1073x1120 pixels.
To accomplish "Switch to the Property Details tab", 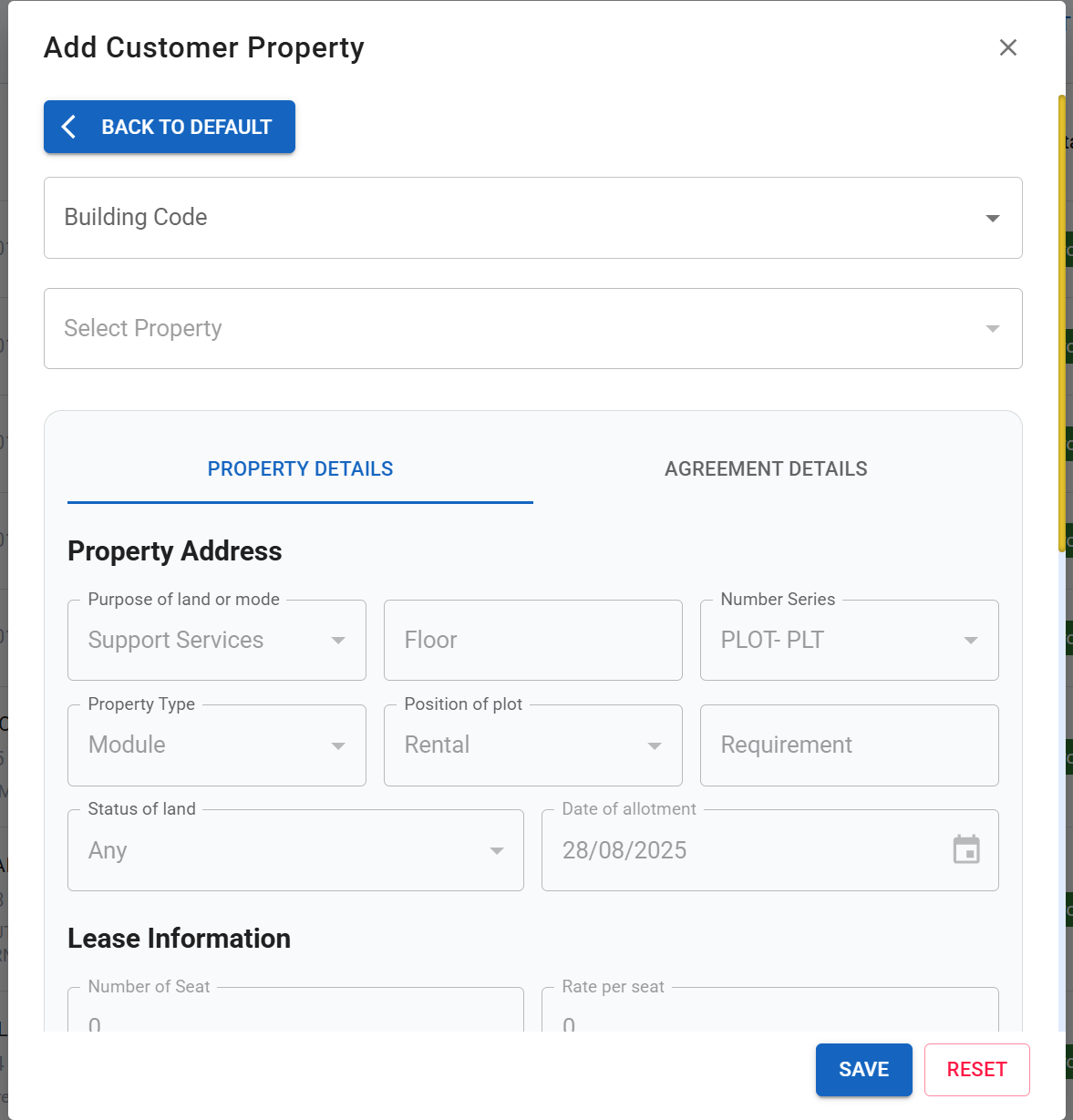I will pyautogui.click(x=300, y=469).
